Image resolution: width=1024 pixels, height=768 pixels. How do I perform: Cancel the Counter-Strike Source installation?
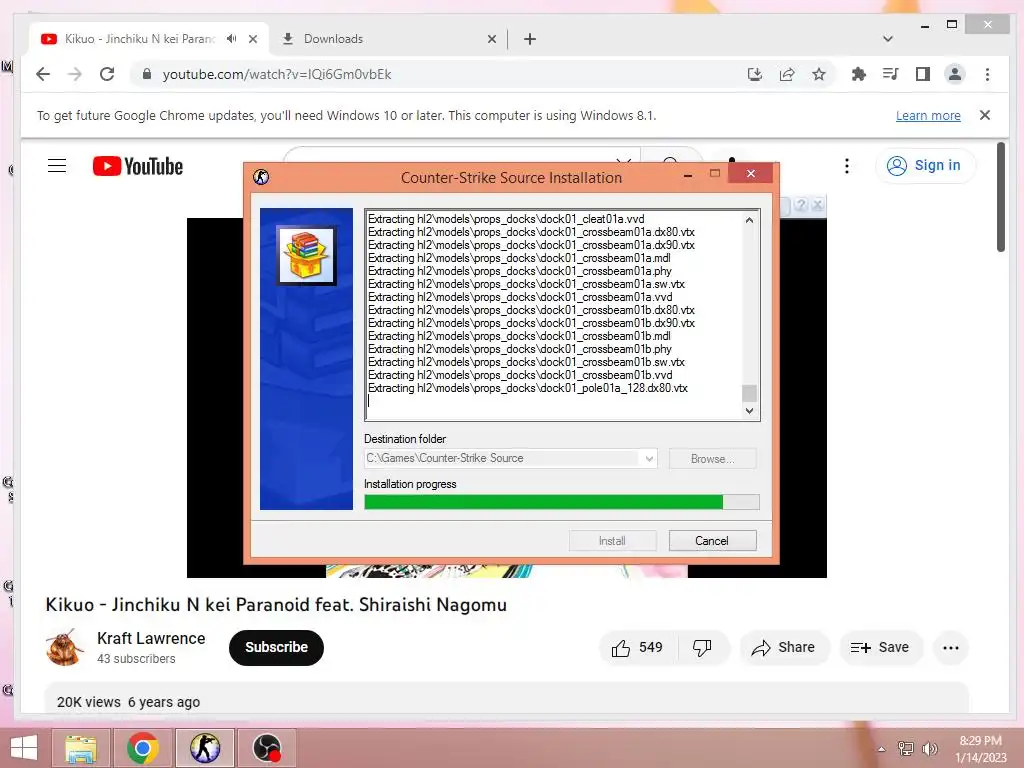click(712, 541)
